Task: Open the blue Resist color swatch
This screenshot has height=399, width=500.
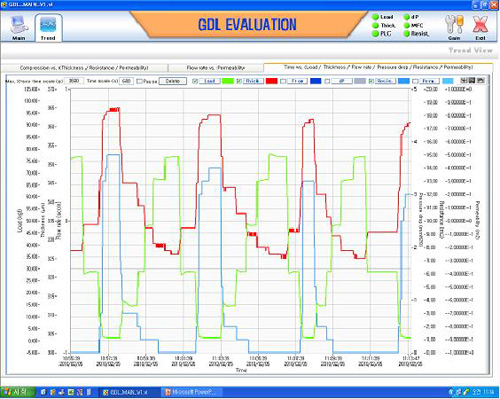Action: click(x=404, y=81)
